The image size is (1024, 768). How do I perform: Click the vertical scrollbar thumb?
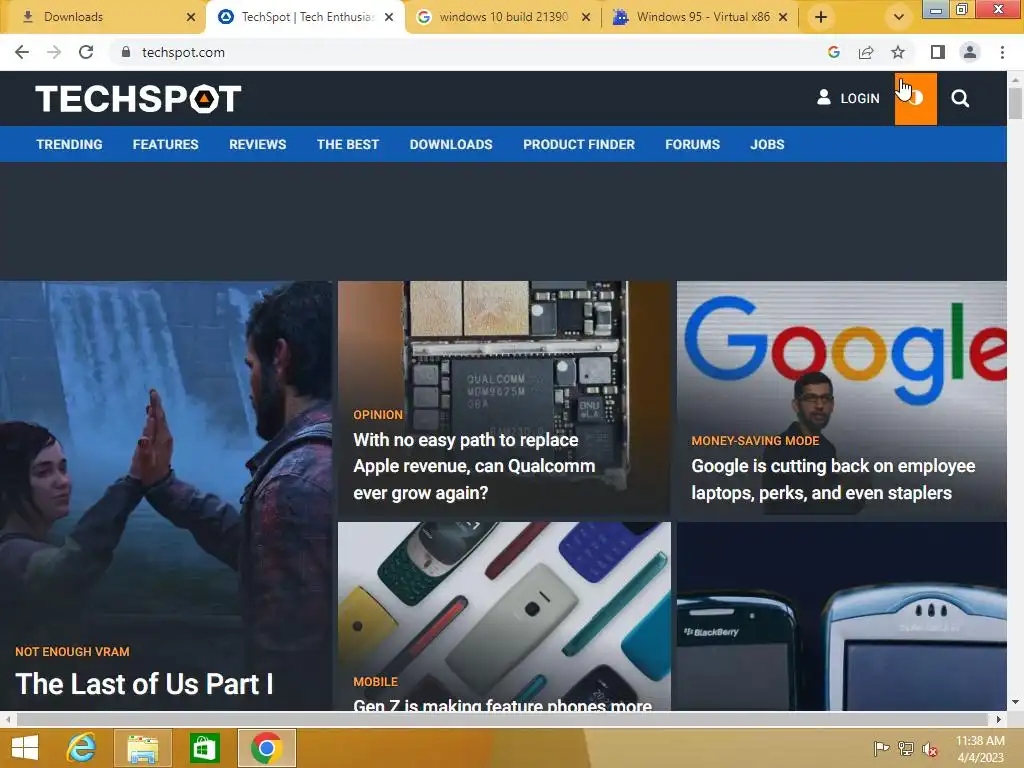tap(1015, 104)
